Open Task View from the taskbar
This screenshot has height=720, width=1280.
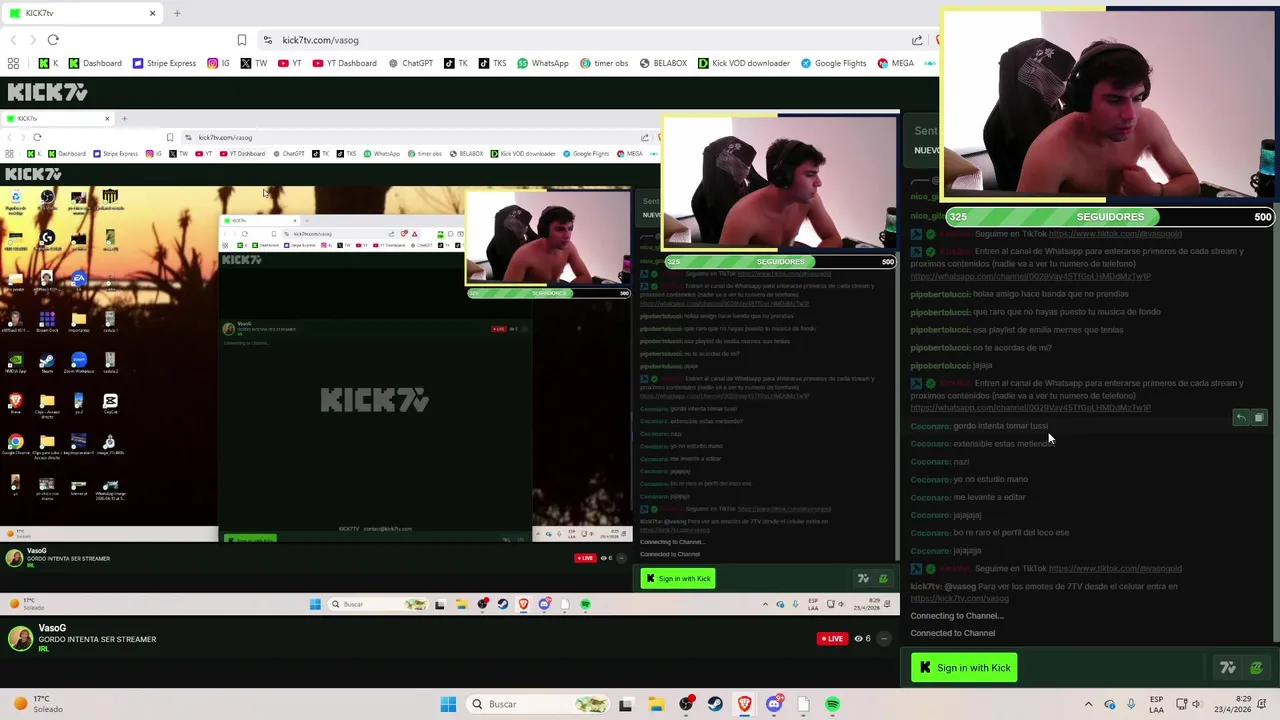coord(625,704)
